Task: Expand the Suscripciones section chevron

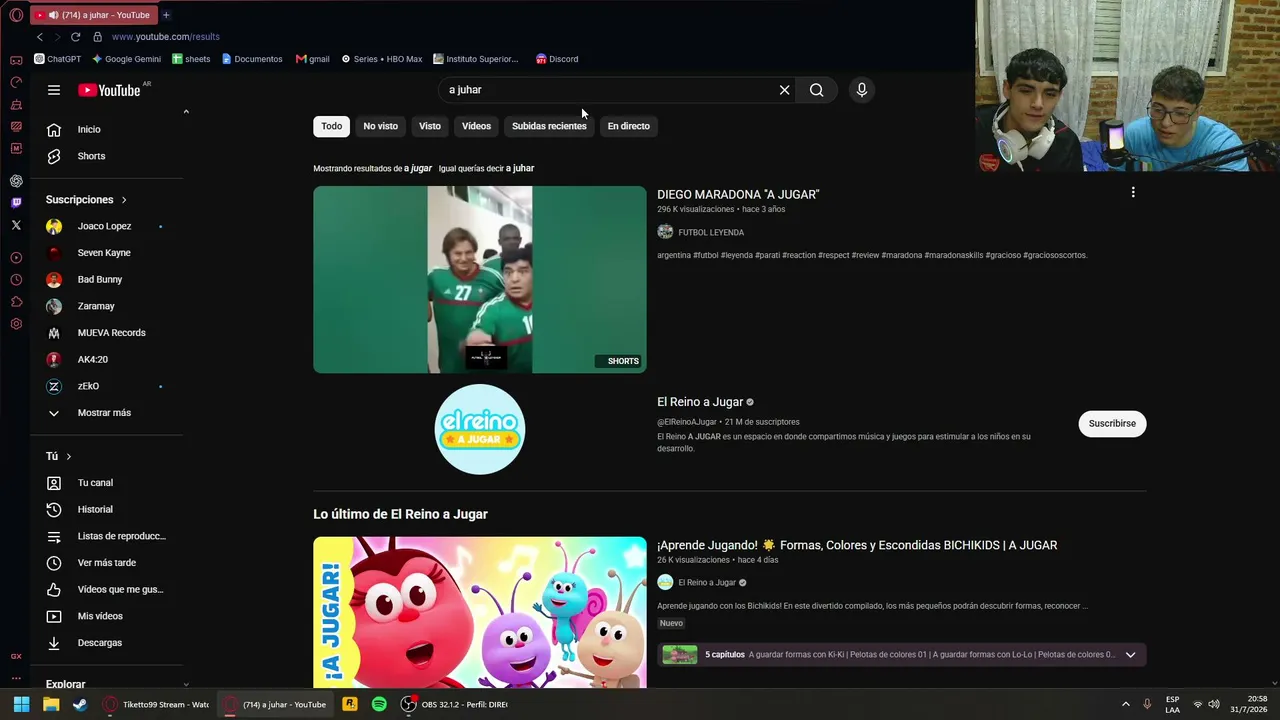Action: tap(124, 200)
